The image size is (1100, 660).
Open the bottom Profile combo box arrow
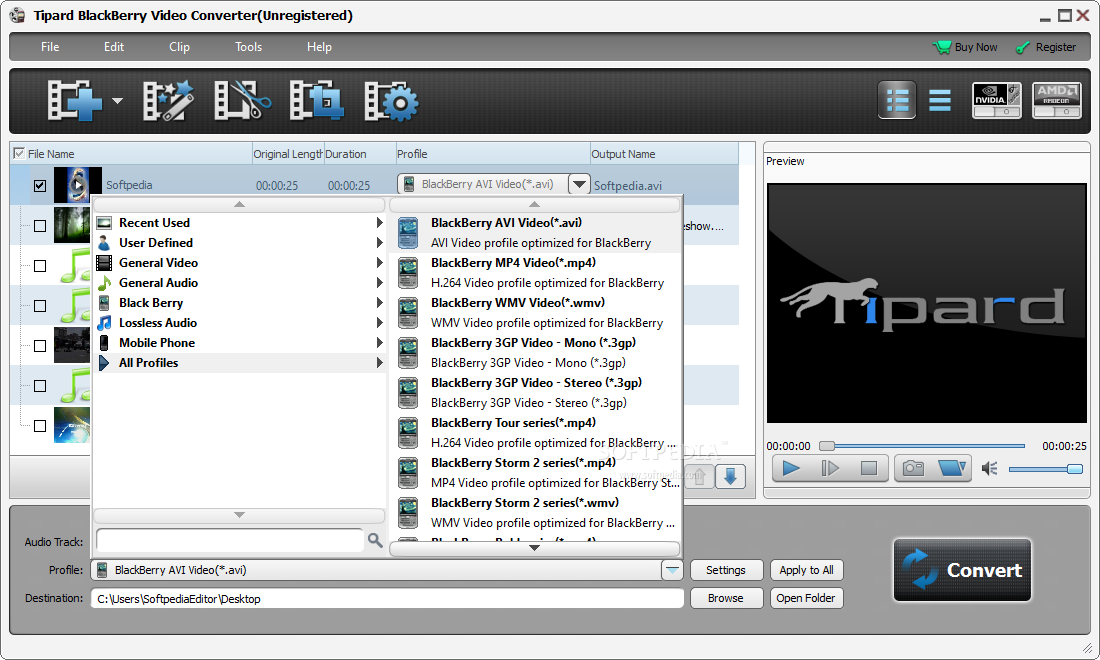672,570
